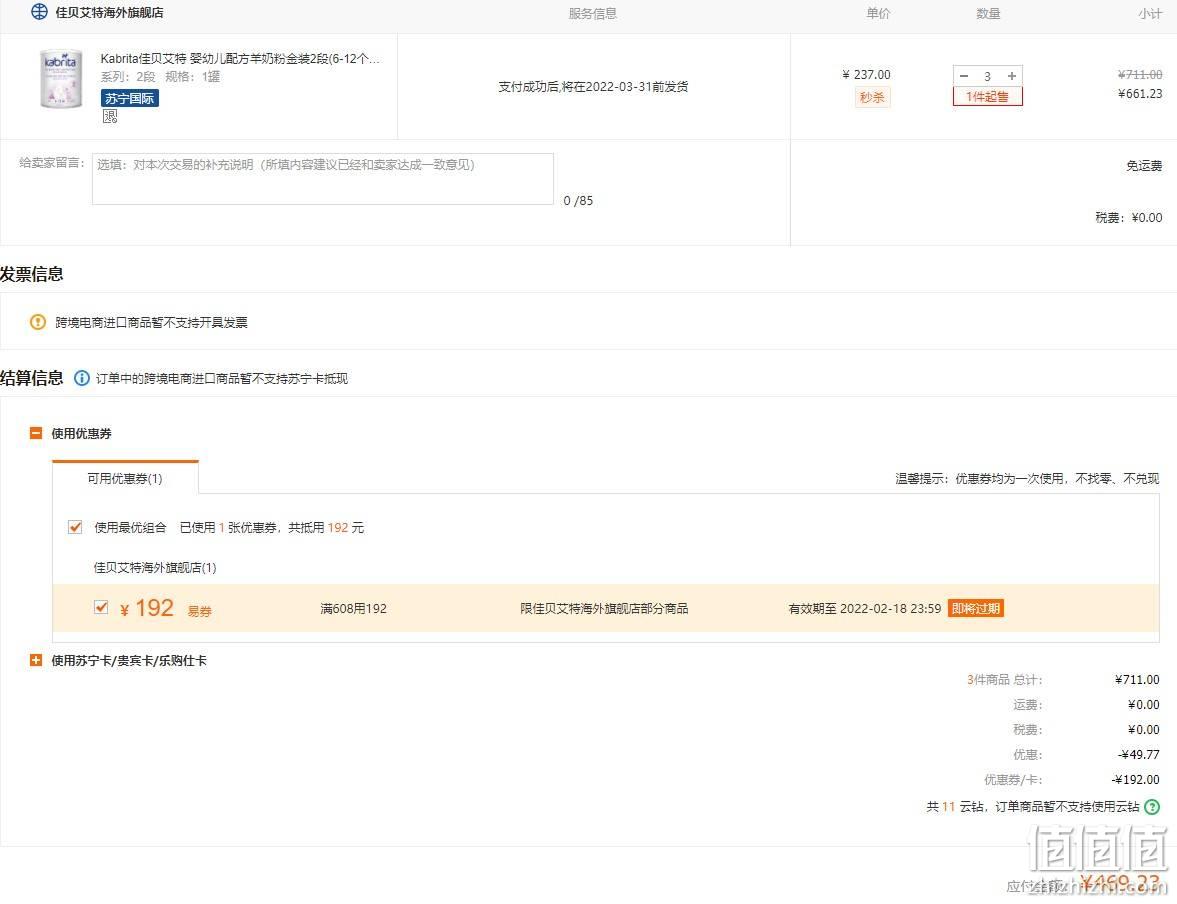Click the 即将过期 expiring-soon tag
This screenshot has height=904, width=1177.
(976, 608)
